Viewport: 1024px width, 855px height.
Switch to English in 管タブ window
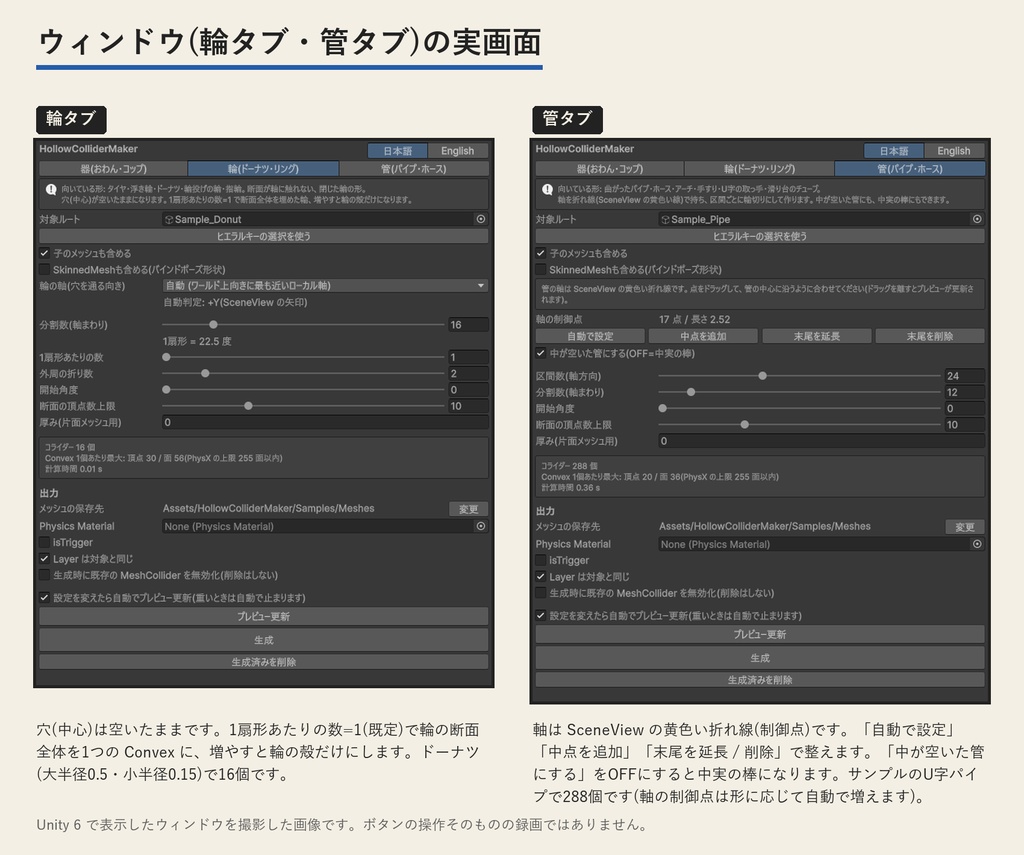point(954,151)
